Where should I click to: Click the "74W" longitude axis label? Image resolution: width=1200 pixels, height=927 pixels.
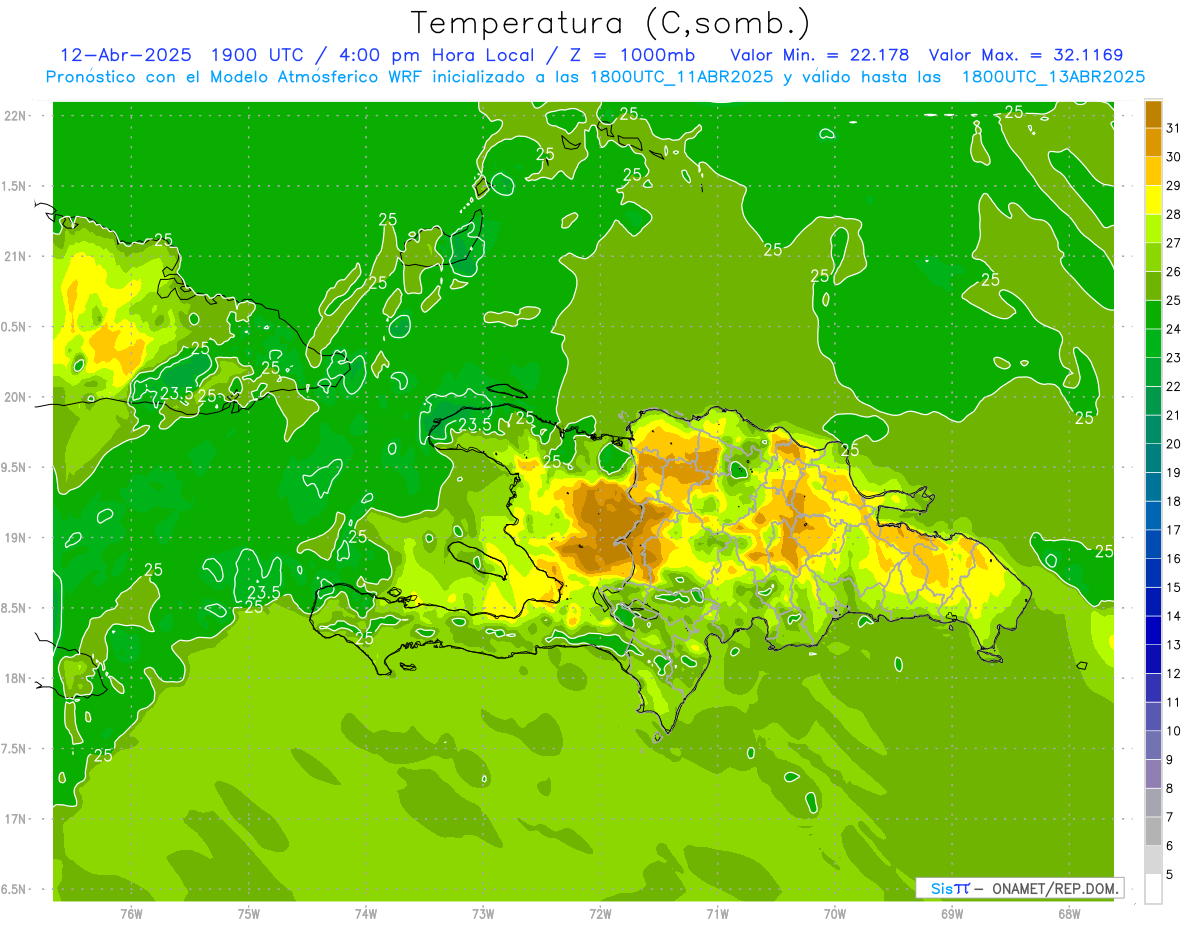tap(365, 914)
